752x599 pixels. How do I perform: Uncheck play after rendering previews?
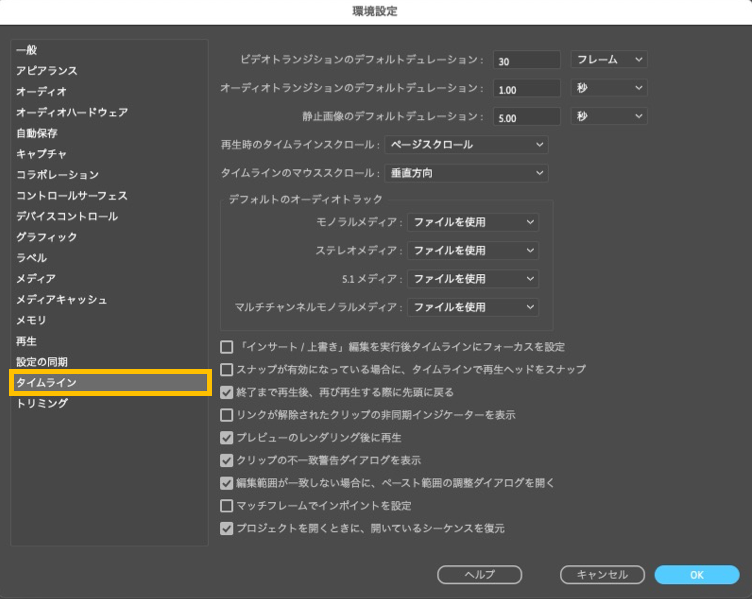[226, 437]
